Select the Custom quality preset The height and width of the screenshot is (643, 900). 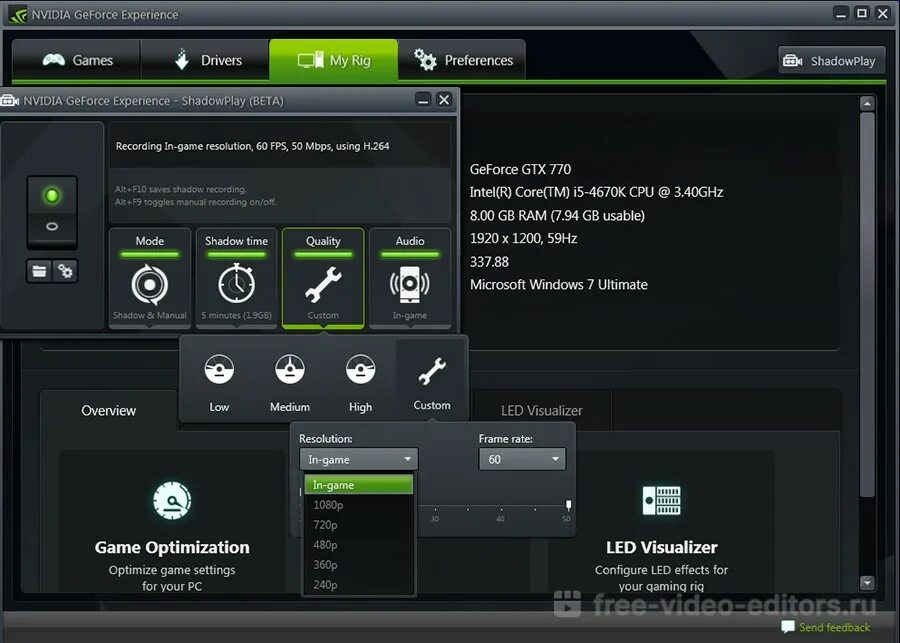[x=432, y=382]
